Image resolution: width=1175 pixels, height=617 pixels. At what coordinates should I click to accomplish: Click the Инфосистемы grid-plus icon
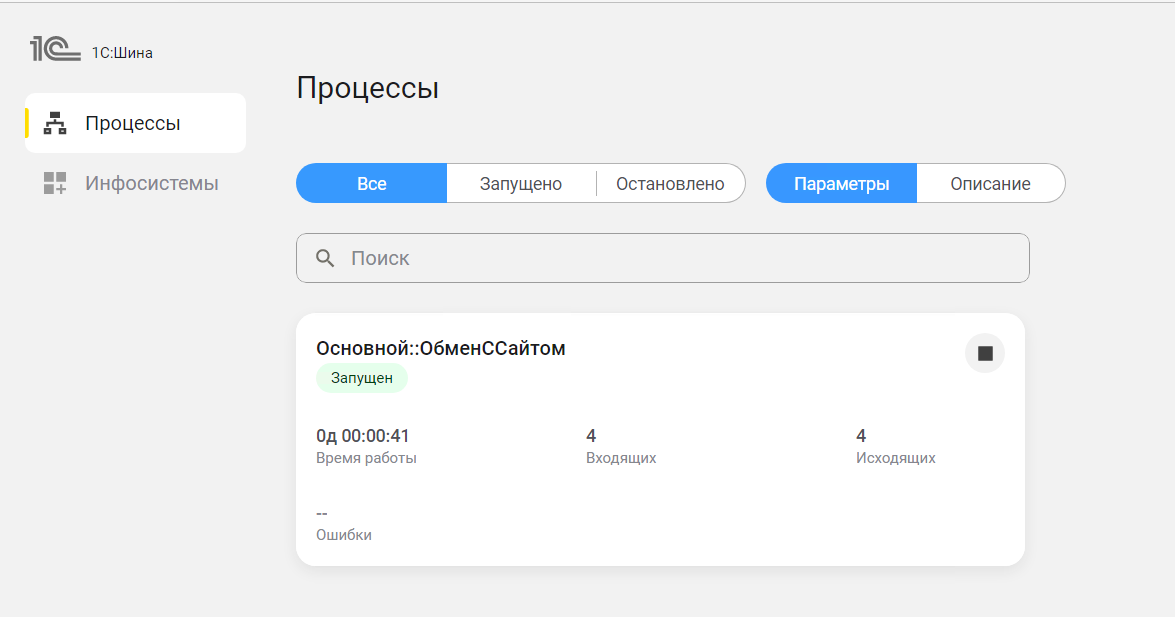pyautogui.click(x=55, y=184)
